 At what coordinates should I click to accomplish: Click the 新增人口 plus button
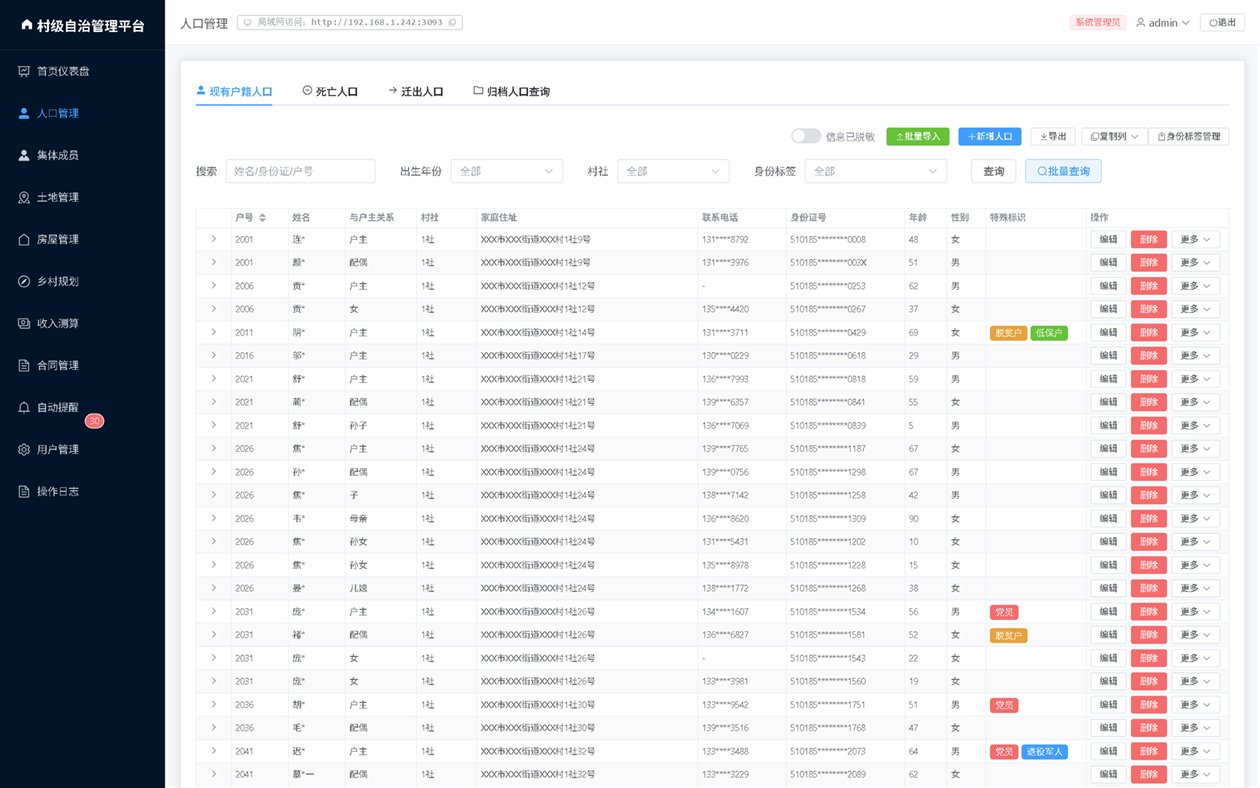(990, 136)
